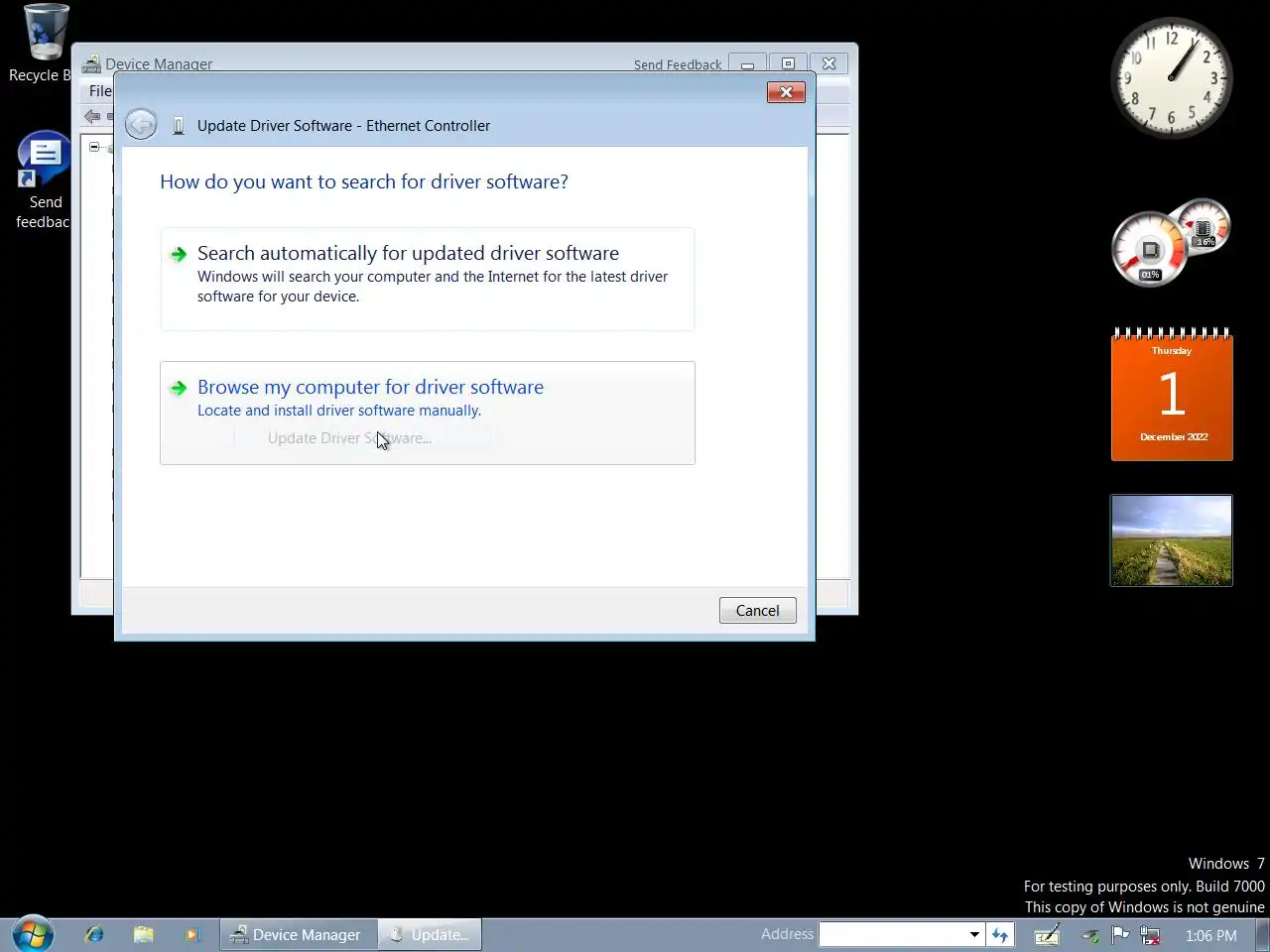Switch to the Device Manager taskbar button
The width and height of the screenshot is (1270, 952).
click(298, 934)
